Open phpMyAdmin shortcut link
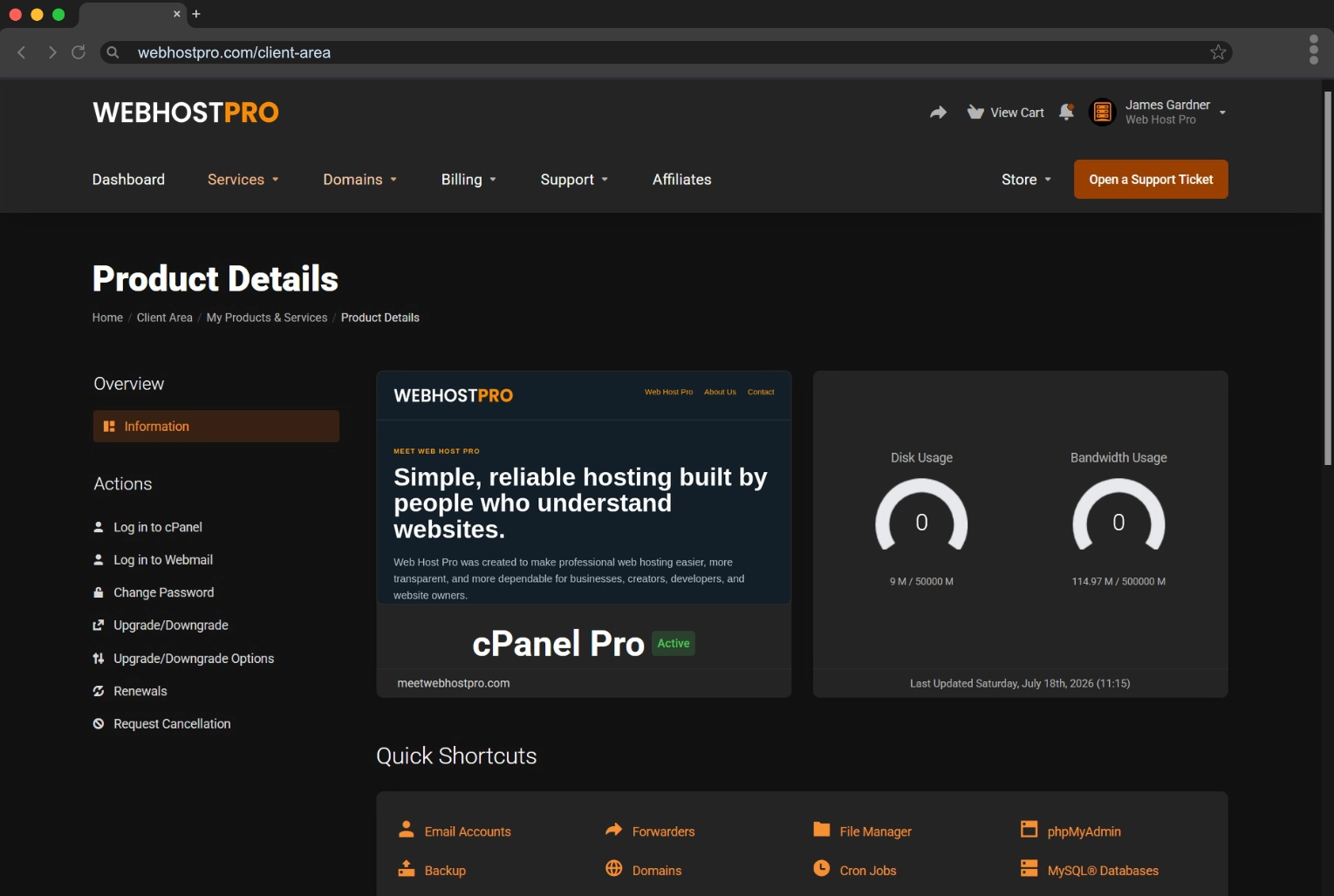Screen dimensions: 1334x896 [x=1084, y=831]
